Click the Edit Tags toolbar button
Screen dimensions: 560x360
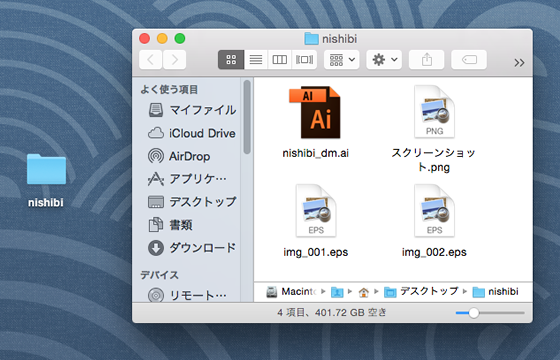(x=469, y=60)
